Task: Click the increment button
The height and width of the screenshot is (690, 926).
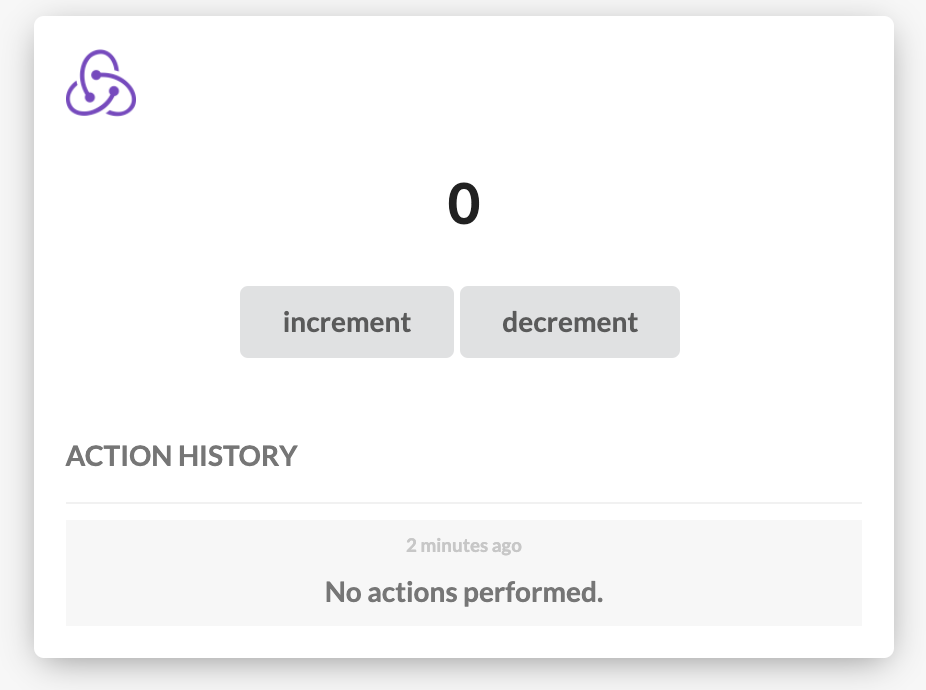Action: pos(347,322)
